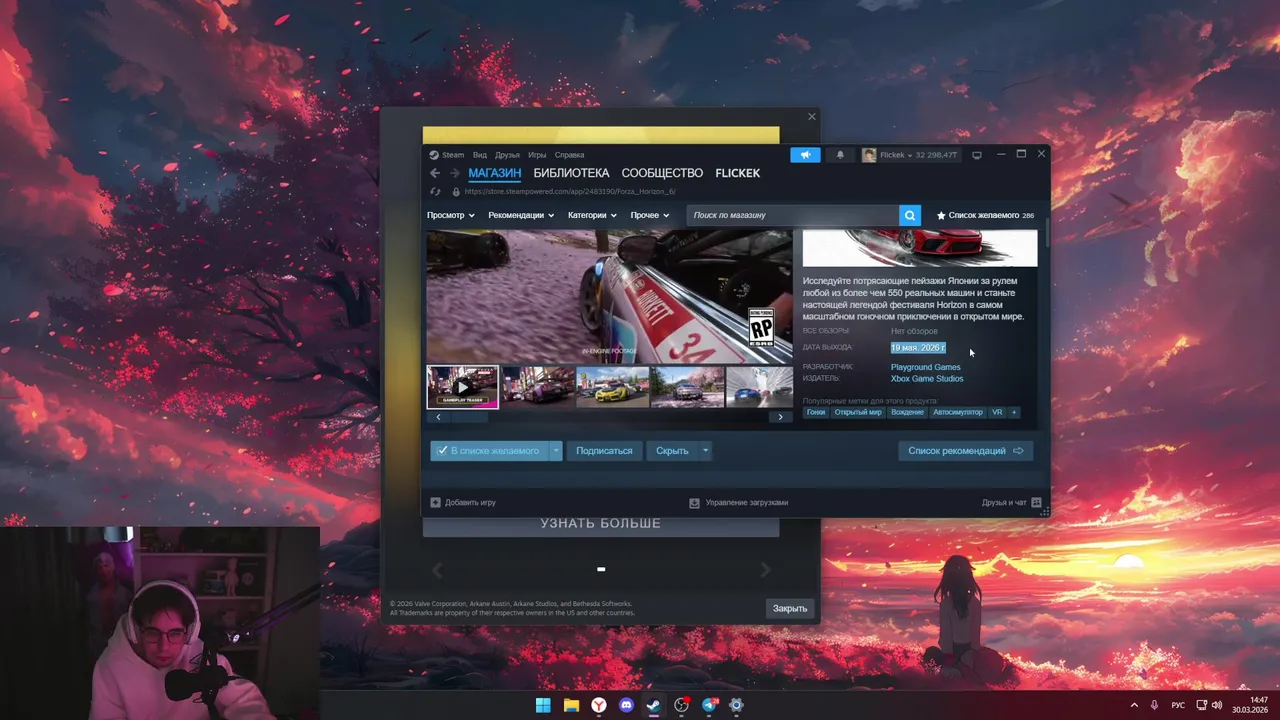Screen dimensions: 1280x720
Task: Click the 'Подписаться' button
Action: point(604,451)
